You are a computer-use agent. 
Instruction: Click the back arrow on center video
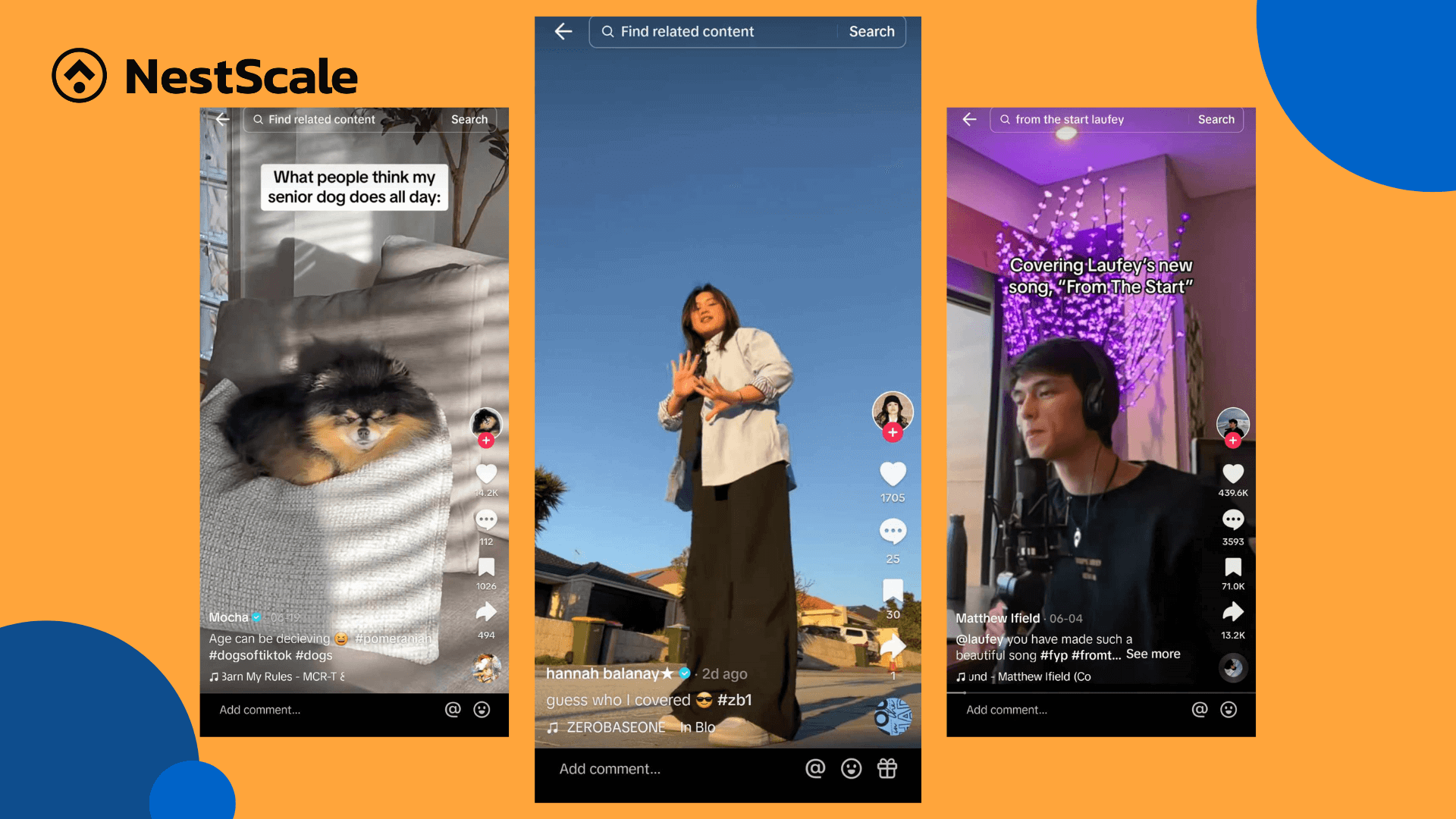[x=564, y=31]
